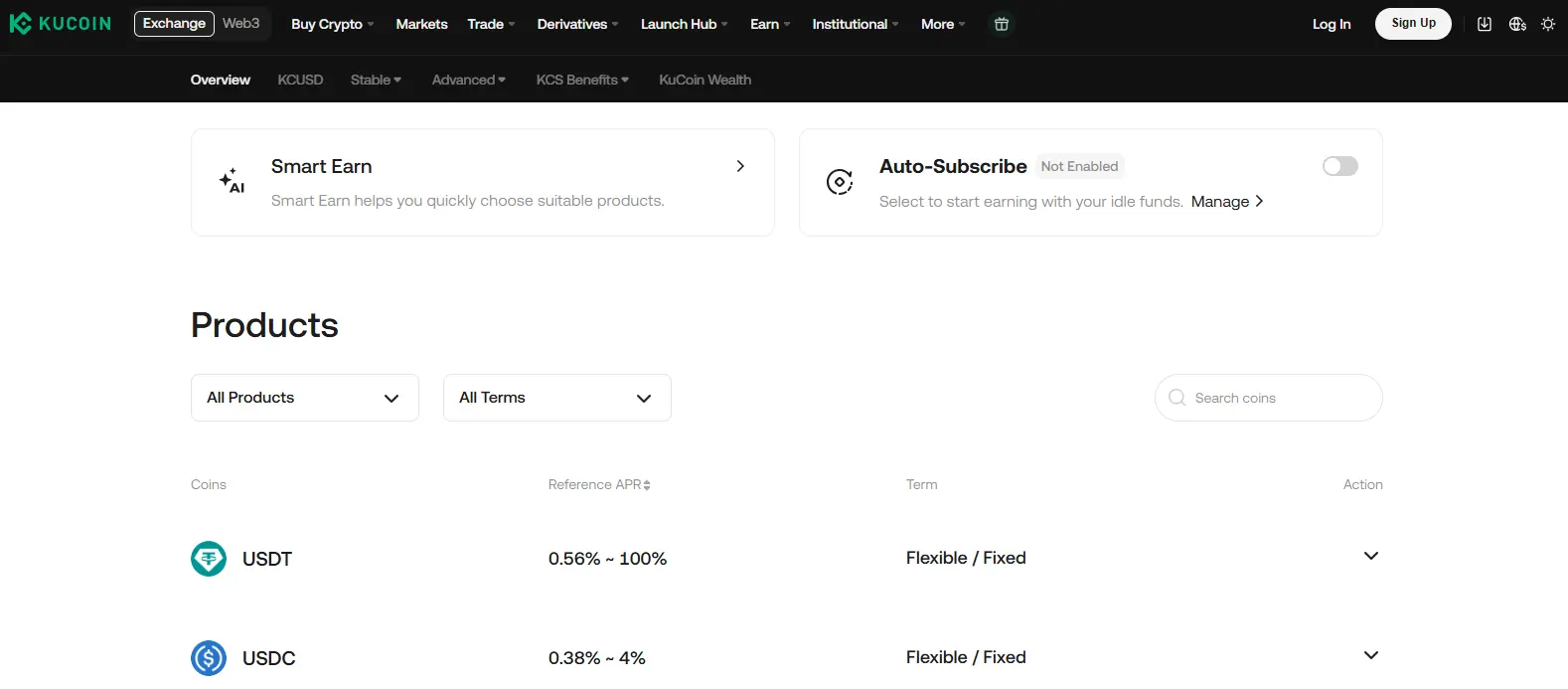Open the Earn menu
Viewport: 1568px width, 689px height.
click(770, 24)
